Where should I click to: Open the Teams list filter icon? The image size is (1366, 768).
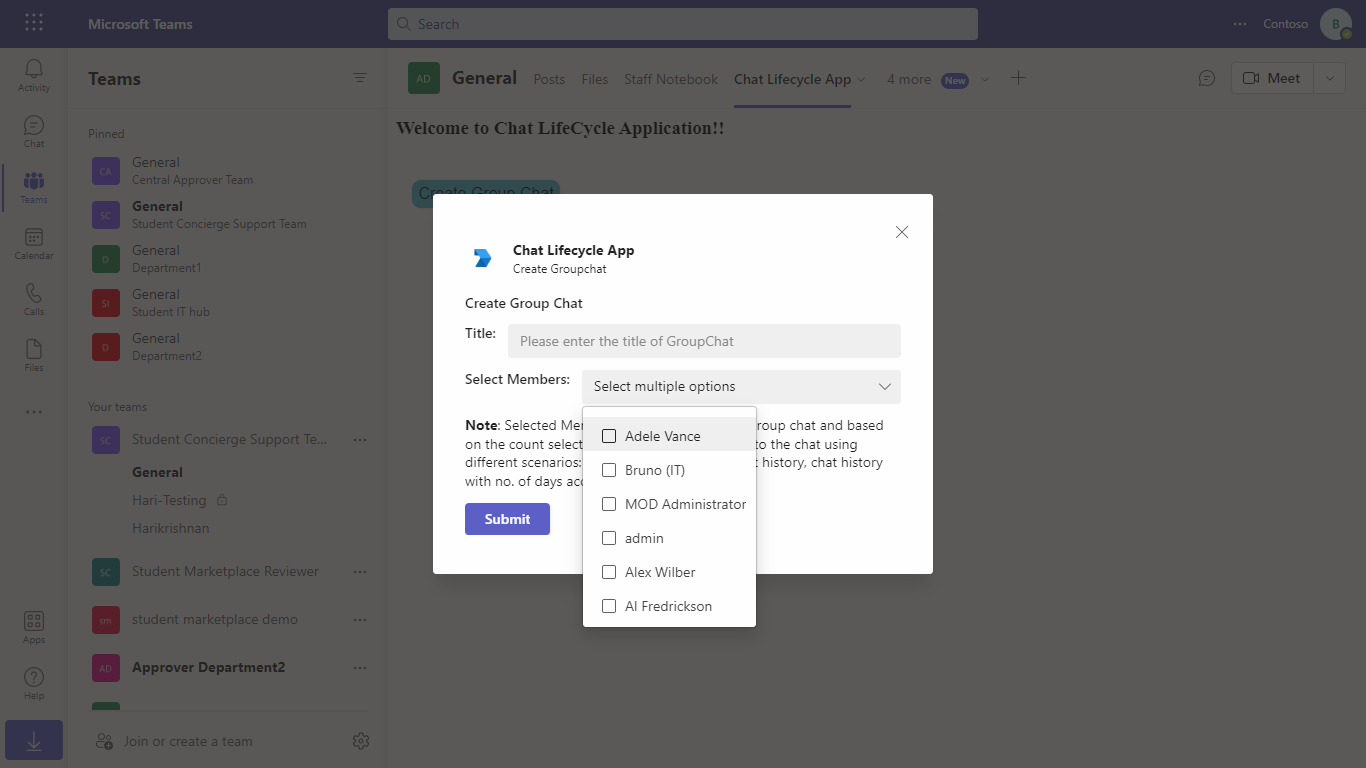360,78
